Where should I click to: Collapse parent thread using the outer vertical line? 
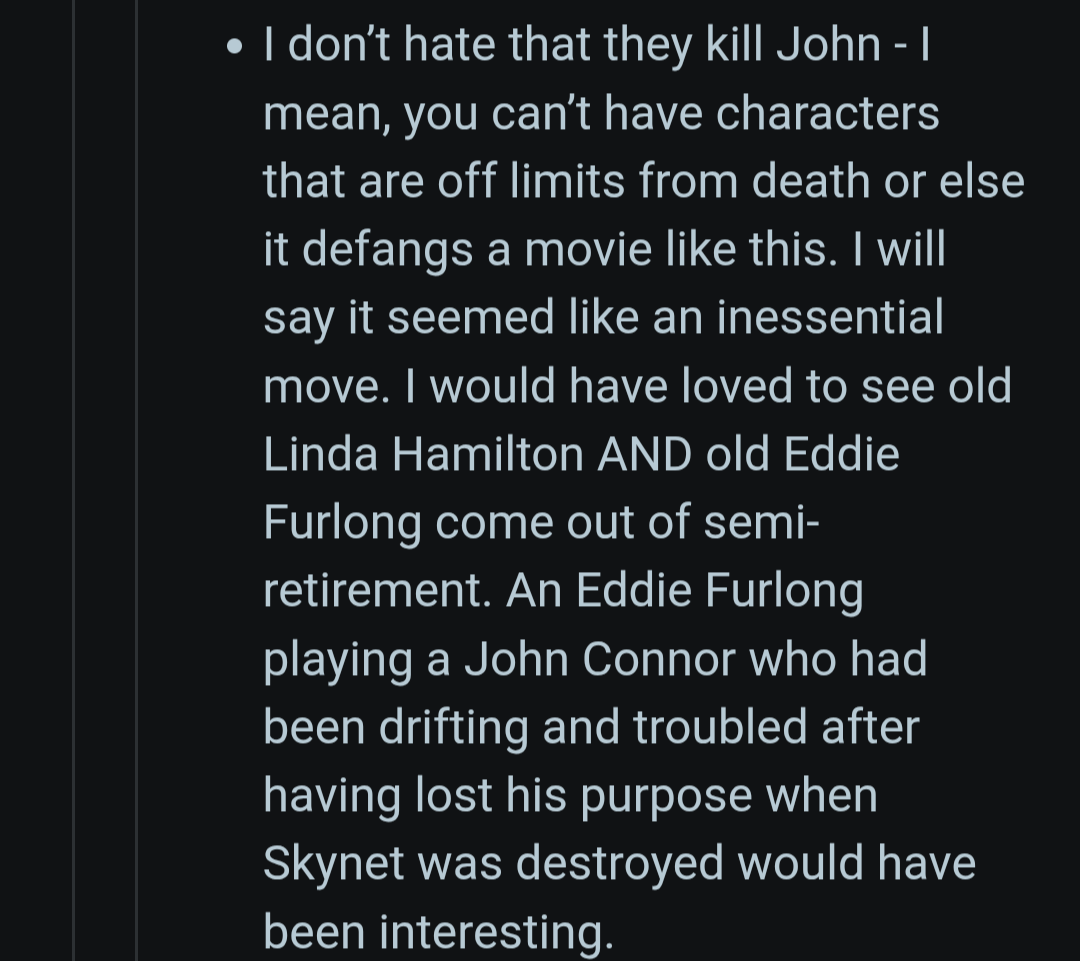74,480
